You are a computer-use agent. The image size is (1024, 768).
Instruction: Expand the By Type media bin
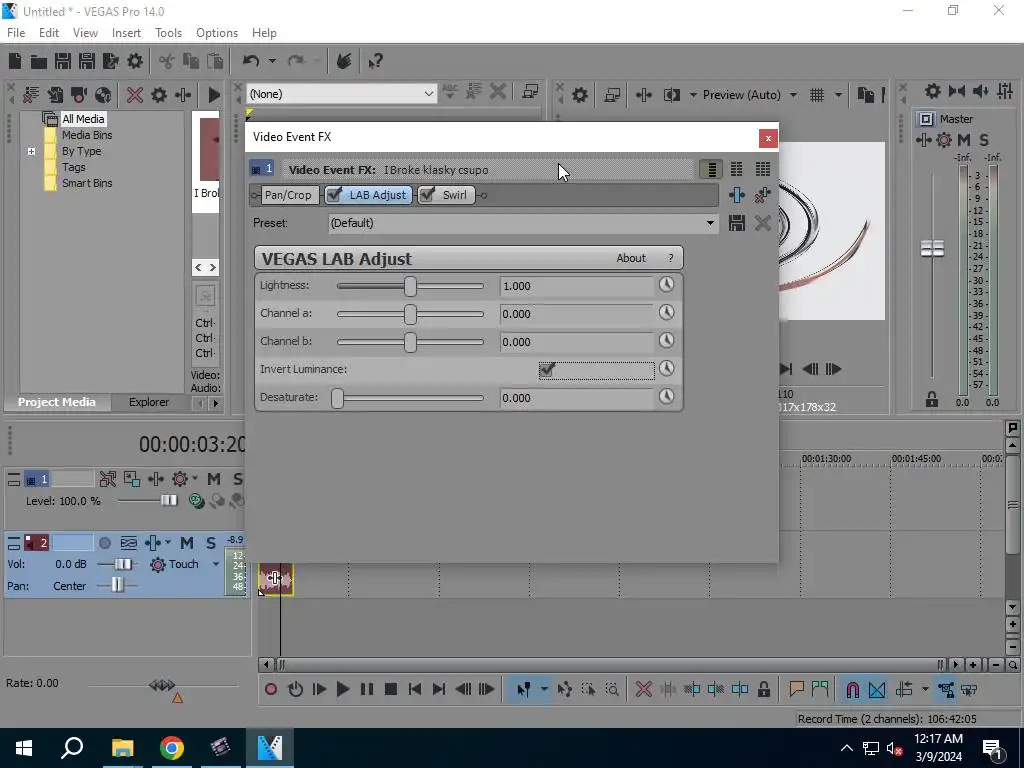(31, 152)
